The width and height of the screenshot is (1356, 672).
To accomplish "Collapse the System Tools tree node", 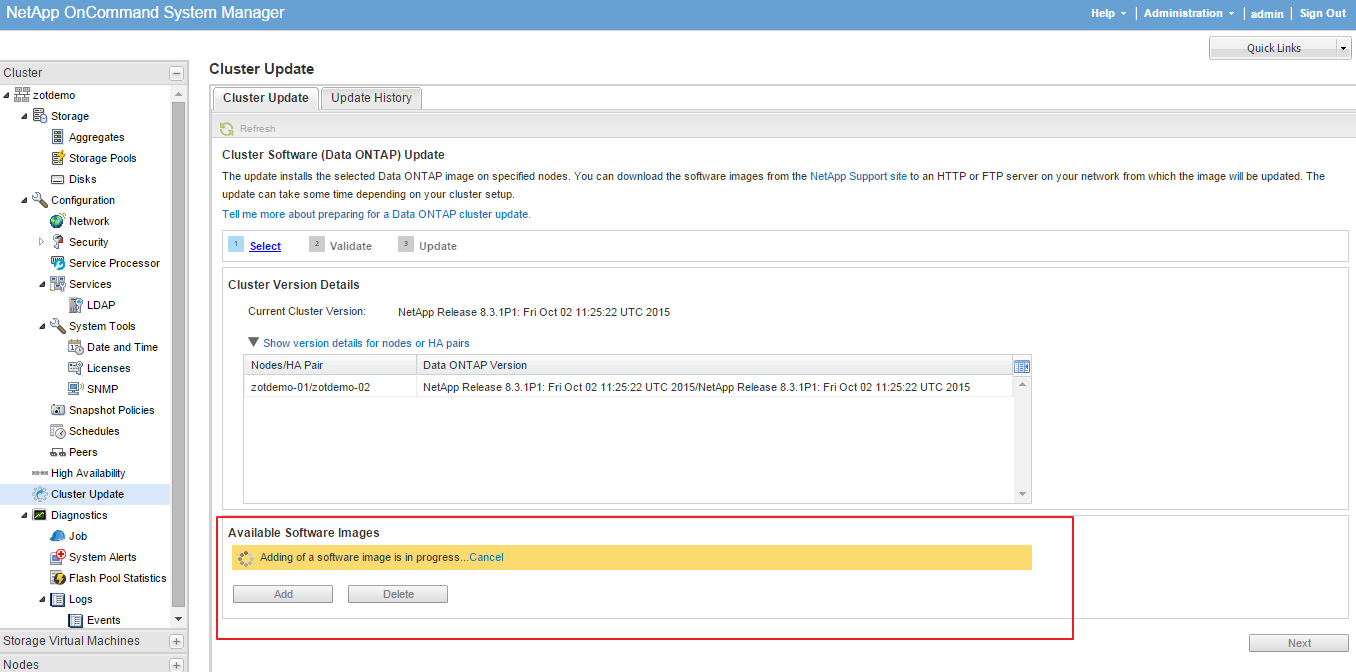I will point(43,326).
